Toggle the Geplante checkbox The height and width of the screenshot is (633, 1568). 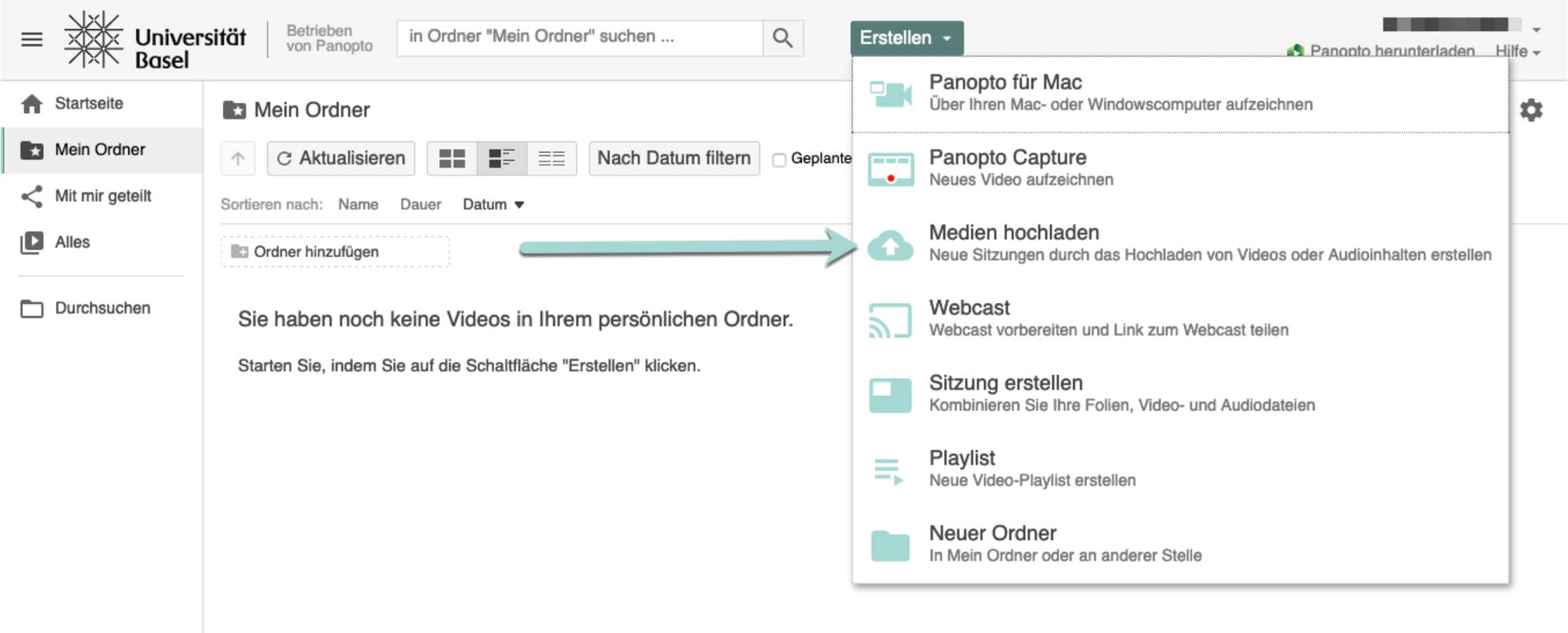click(779, 160)
